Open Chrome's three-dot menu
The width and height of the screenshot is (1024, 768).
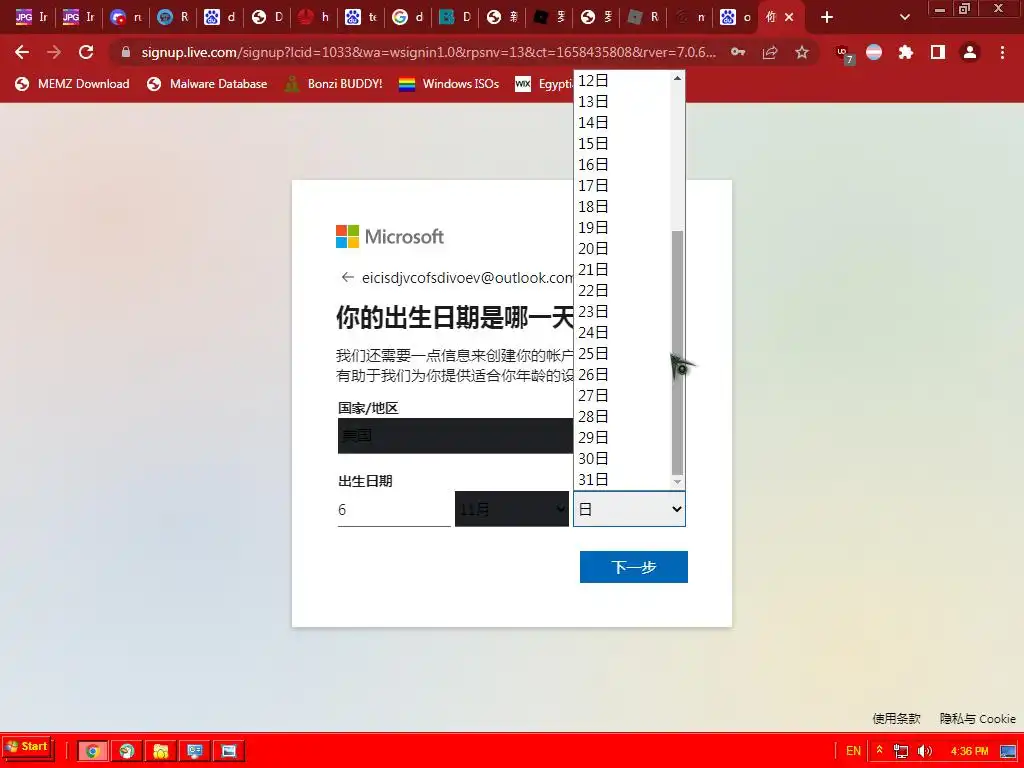[1002, 52]
